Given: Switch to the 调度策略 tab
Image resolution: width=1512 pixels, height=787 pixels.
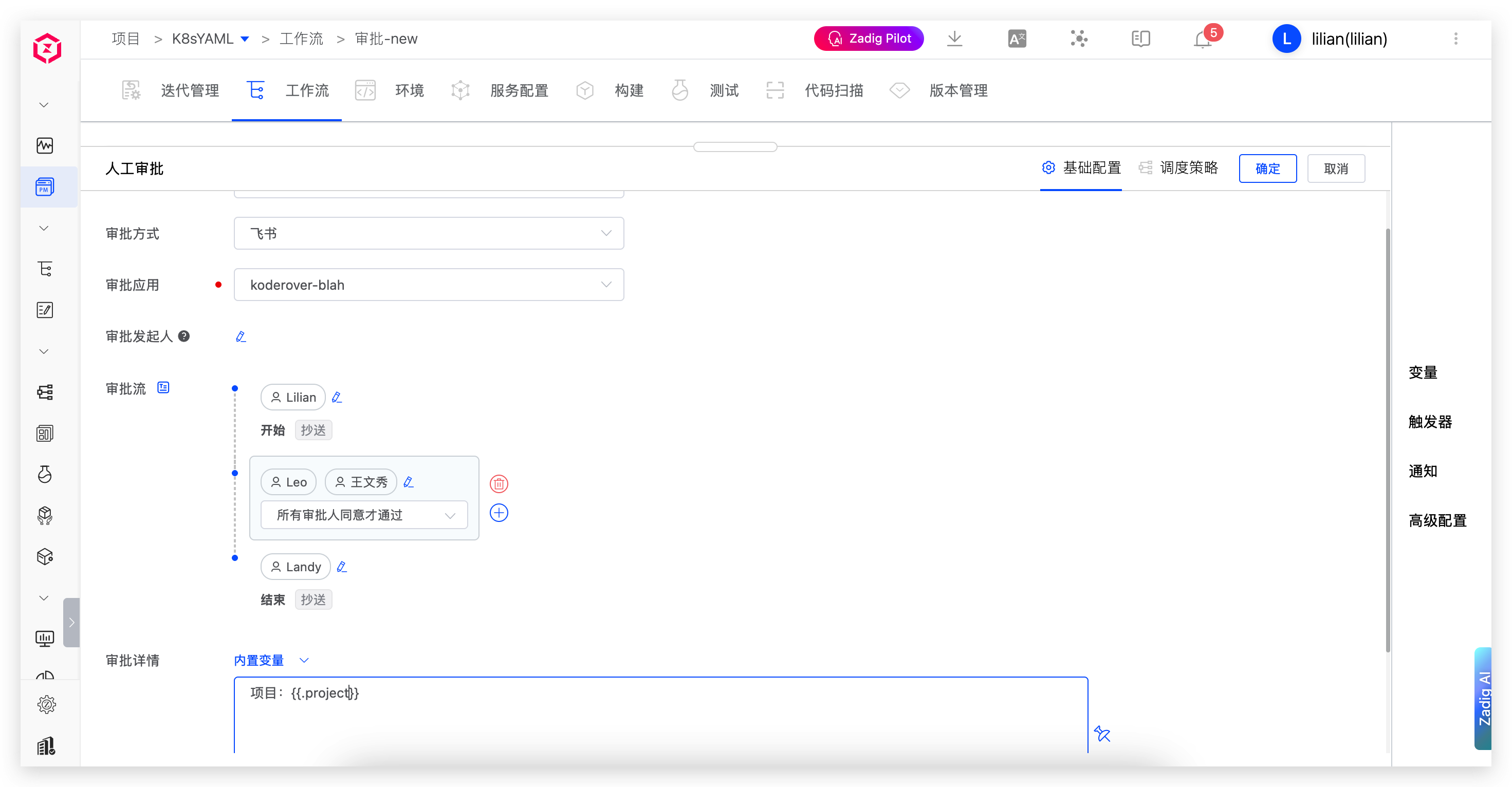Looking at the screenshot, I should point(1189,167).
